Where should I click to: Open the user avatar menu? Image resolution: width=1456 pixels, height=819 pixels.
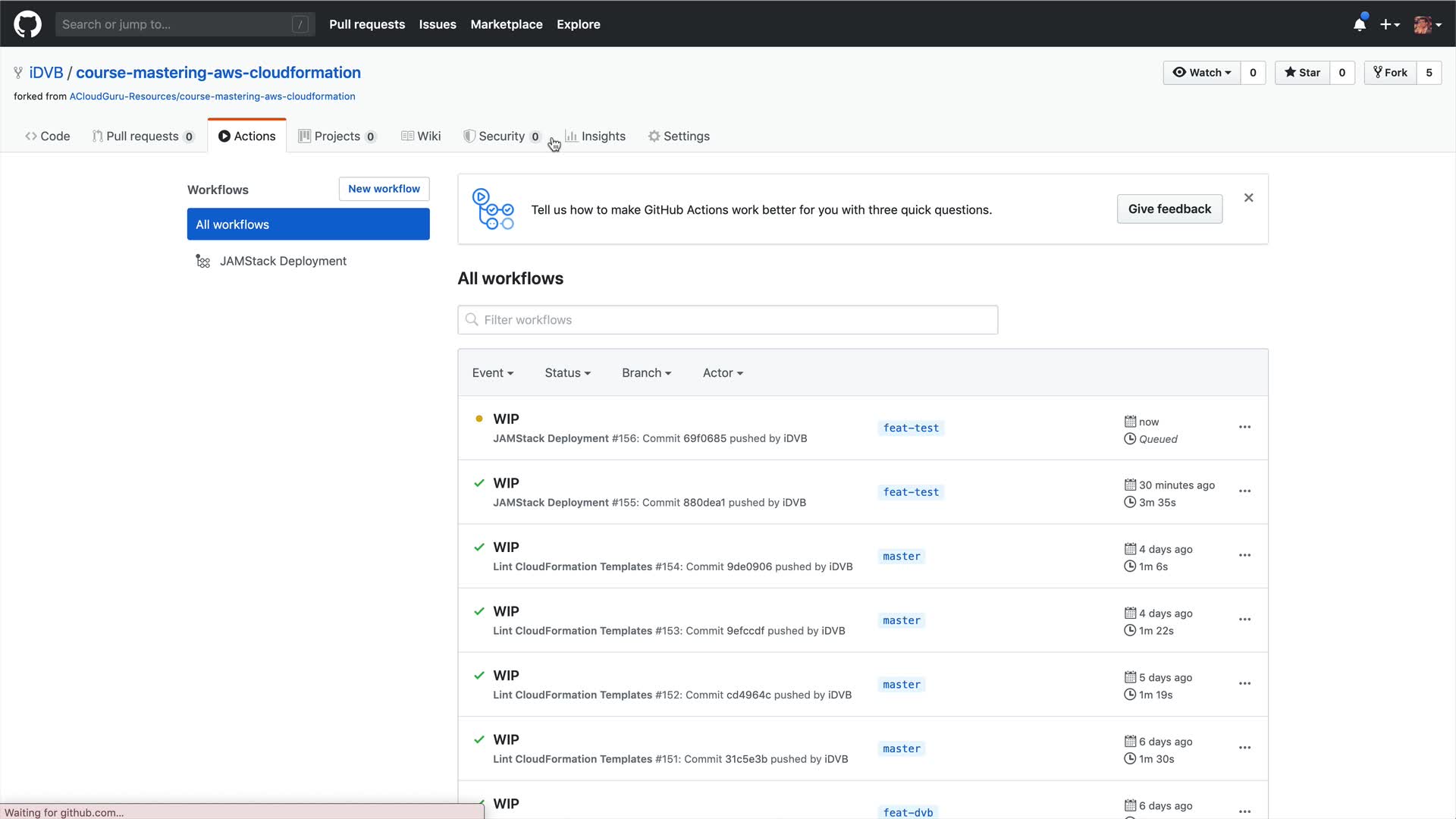[1427, 24]
